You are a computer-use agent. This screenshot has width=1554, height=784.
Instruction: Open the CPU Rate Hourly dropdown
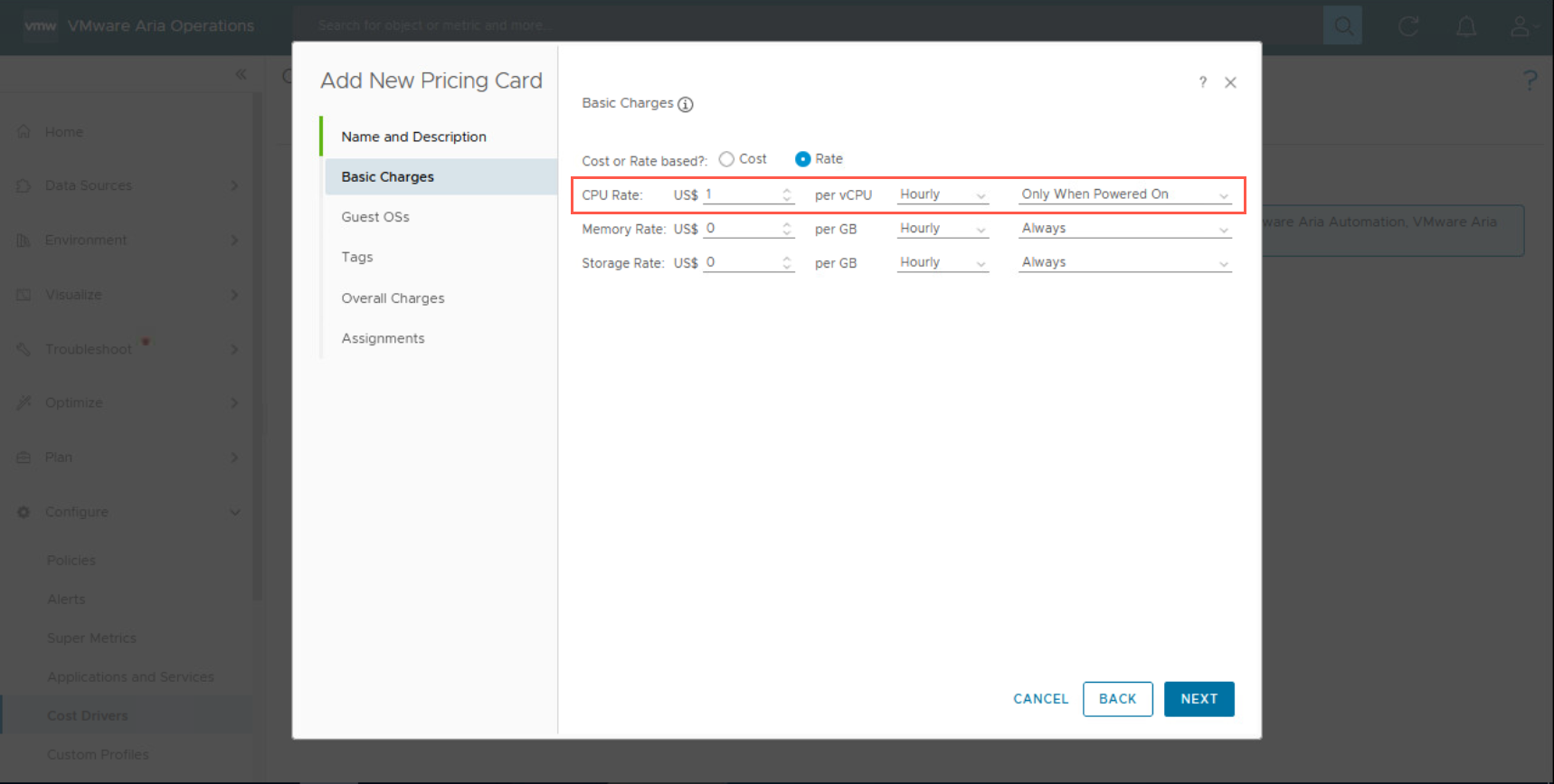[943, 194]
